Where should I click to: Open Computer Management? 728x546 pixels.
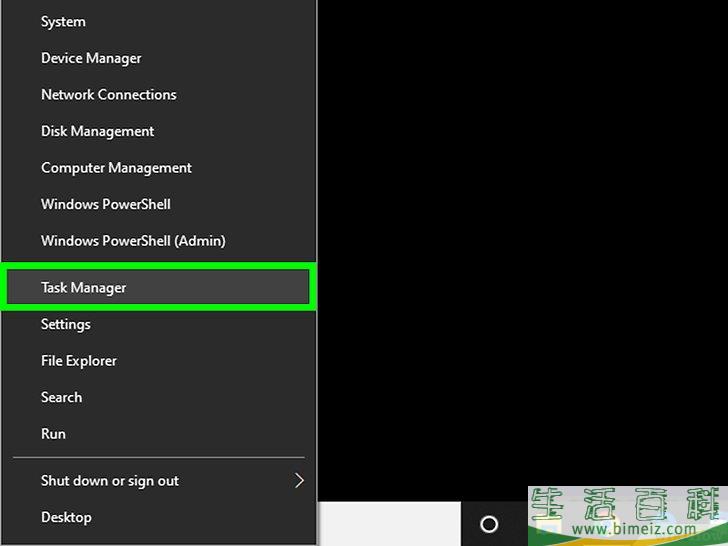(x=158, y=168)
